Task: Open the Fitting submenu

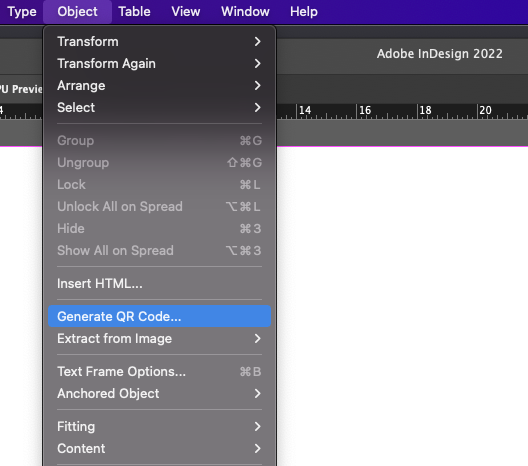Action: [x=159, y=426]
